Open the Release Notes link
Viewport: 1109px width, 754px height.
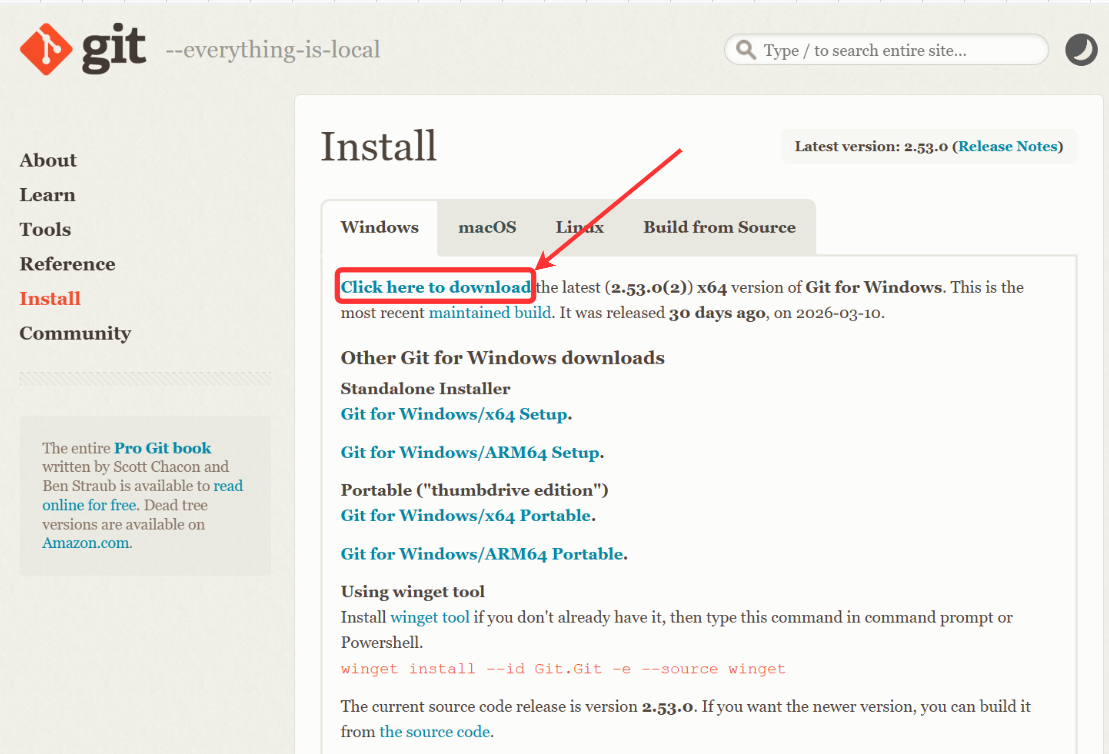click(1008, 146)
